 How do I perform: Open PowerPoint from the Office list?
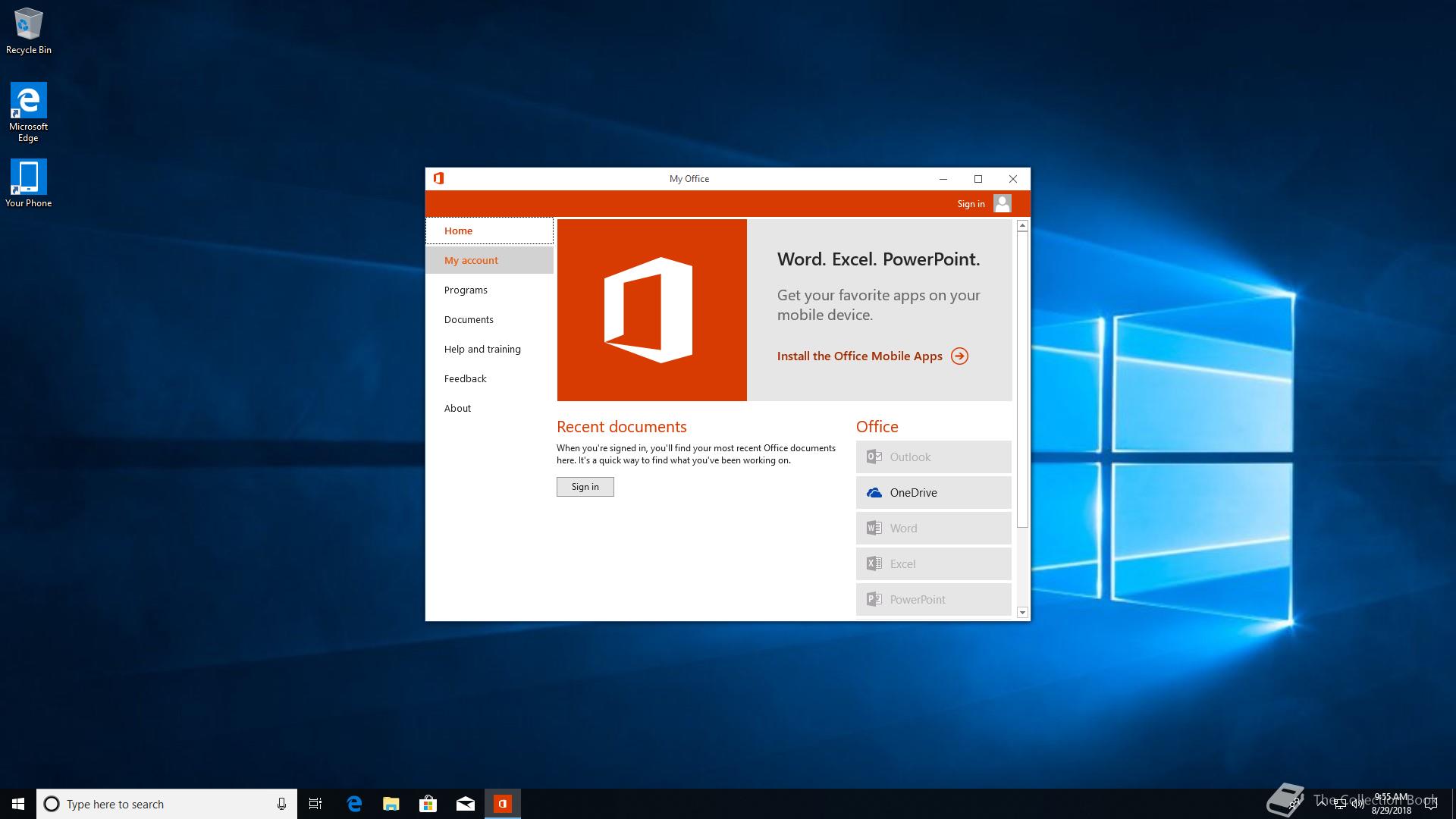(x=934, y=599)
